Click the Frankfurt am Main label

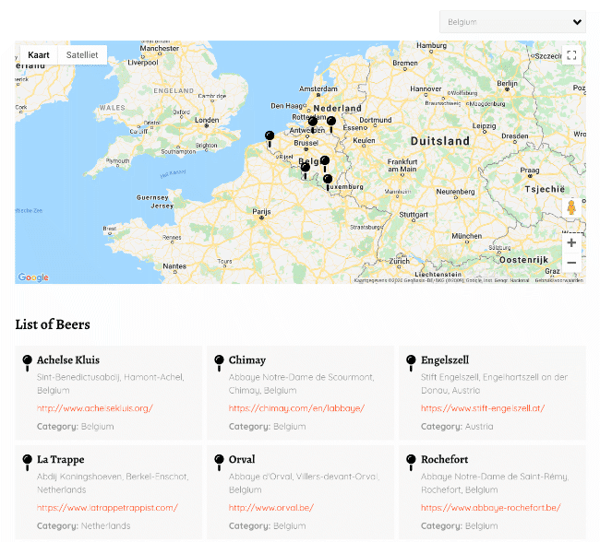[x=402, y=165]
